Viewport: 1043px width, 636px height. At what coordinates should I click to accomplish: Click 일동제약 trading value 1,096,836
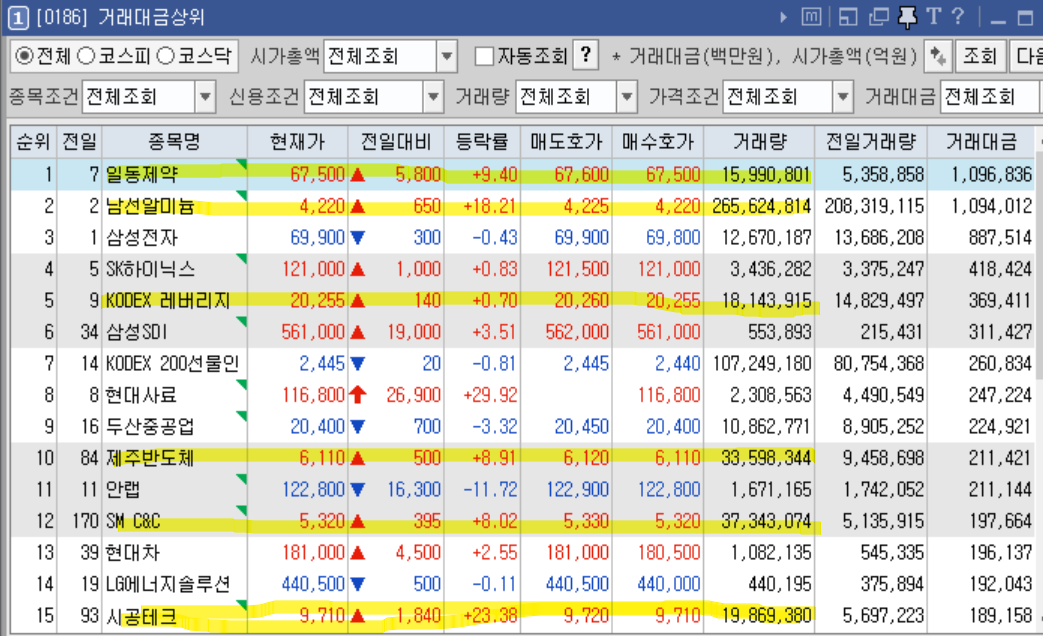[991, 174]
